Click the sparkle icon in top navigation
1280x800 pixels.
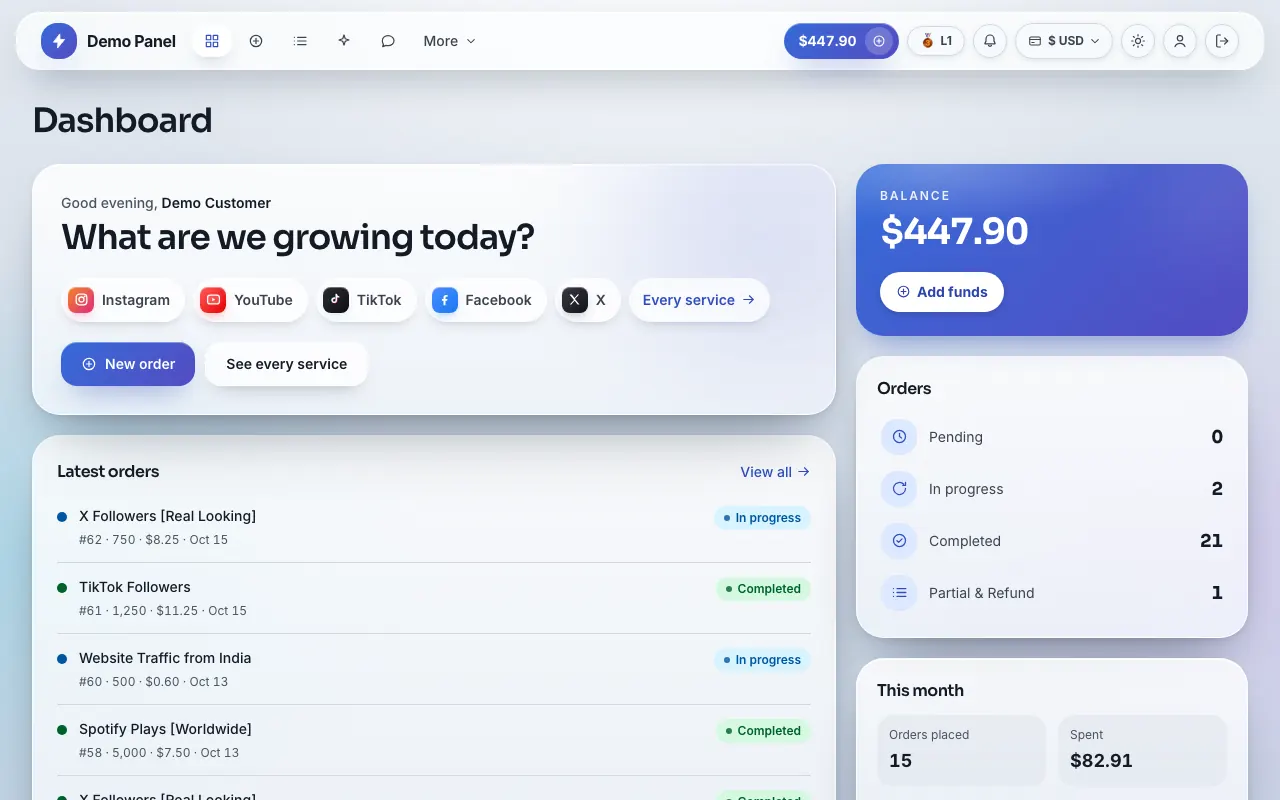click(344, 41)
